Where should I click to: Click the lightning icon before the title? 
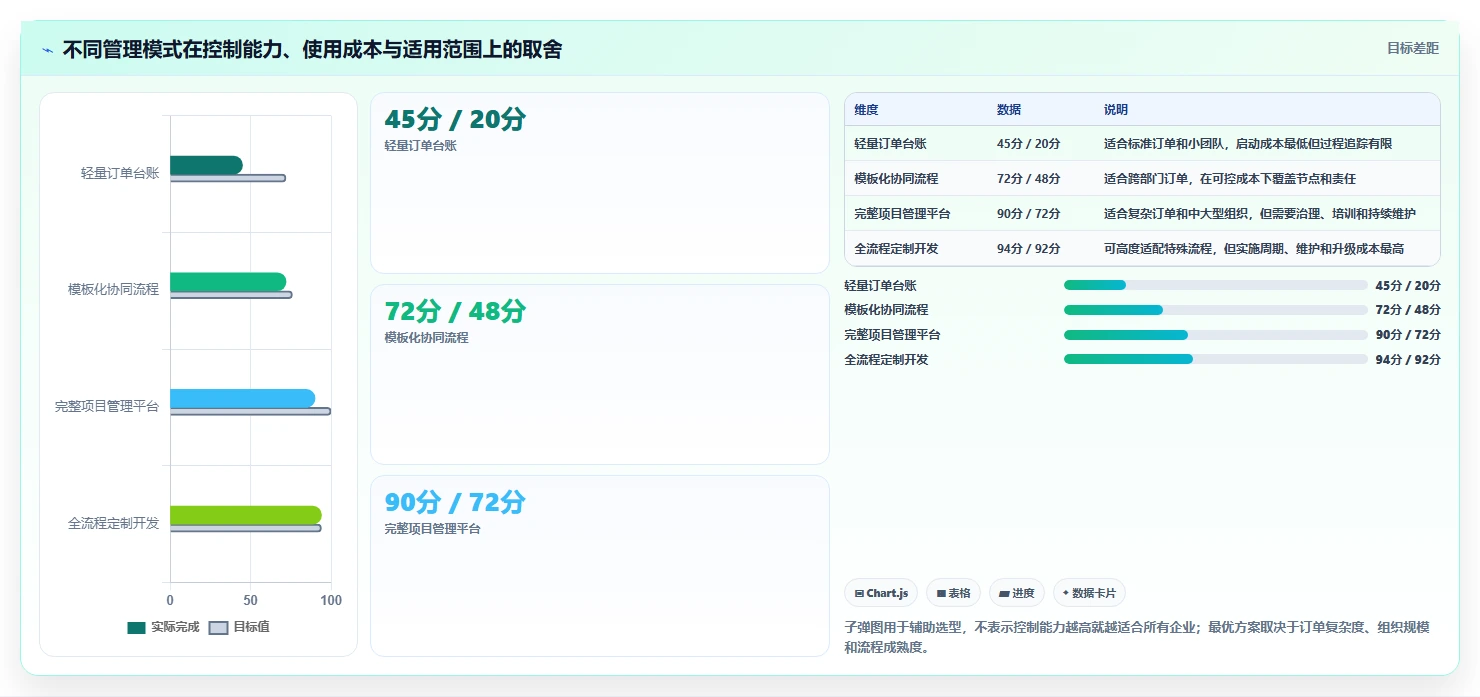tap(47, 50)
